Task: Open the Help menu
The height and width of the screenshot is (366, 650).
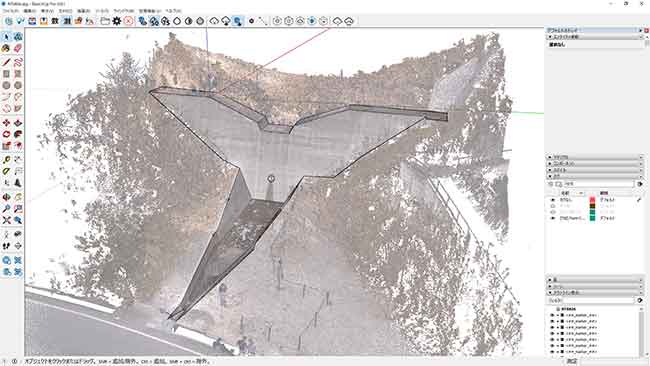Action: point(174,11)
